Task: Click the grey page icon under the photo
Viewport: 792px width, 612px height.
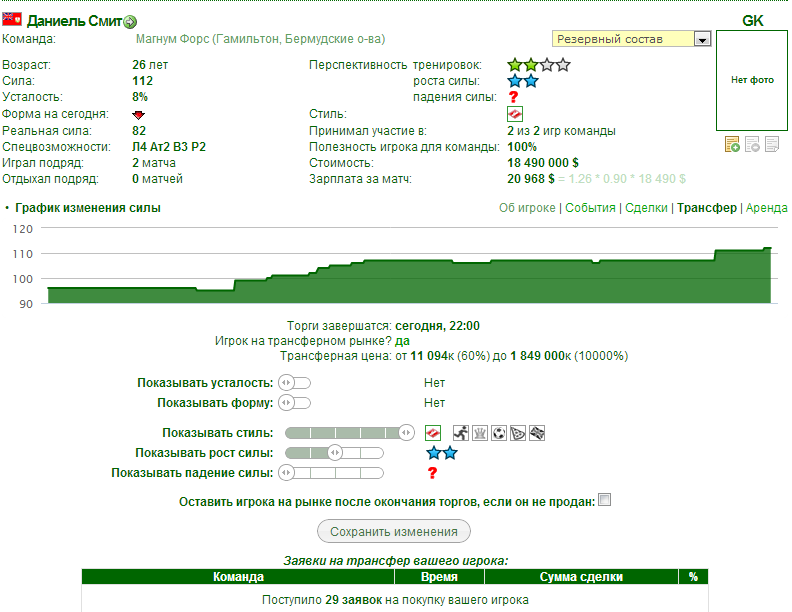Action: click(772, 144)
